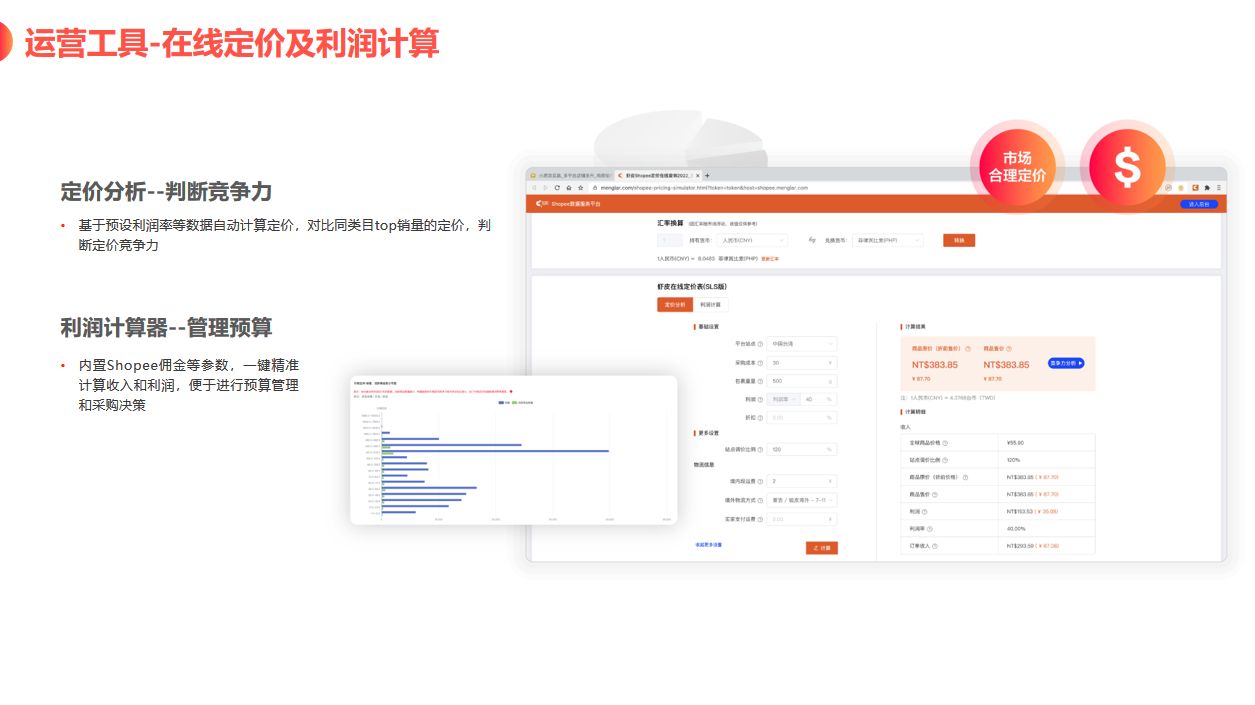Viewport: 1255px width, 705px height.
Task: Click the profit rate input showing 40
Action: [819, 399]
